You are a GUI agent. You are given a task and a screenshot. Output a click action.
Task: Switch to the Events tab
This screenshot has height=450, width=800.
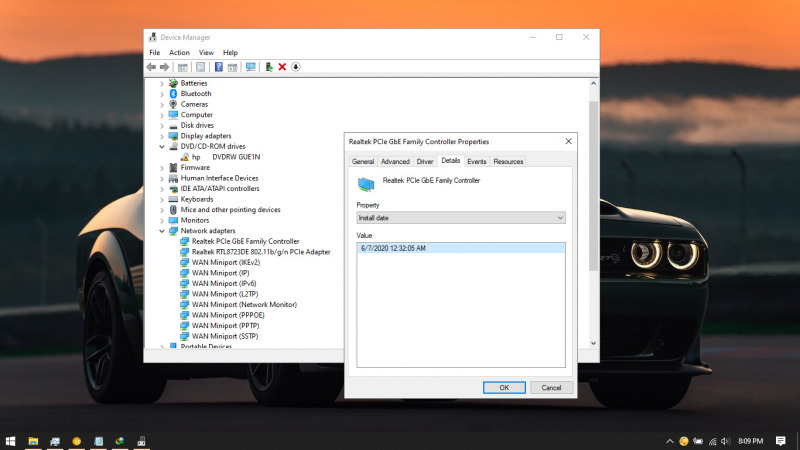pyautogui.click(x=477, y=161)
